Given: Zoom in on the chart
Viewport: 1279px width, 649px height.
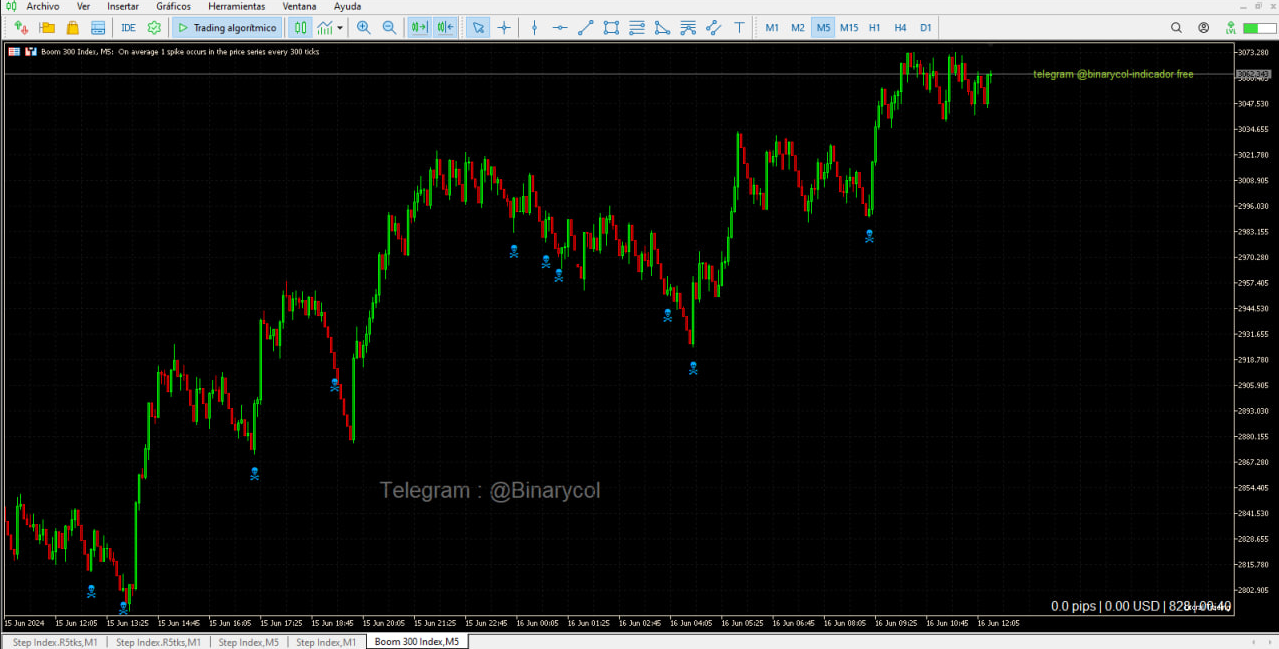Looking at the screenshot, I should click(364, 28).
